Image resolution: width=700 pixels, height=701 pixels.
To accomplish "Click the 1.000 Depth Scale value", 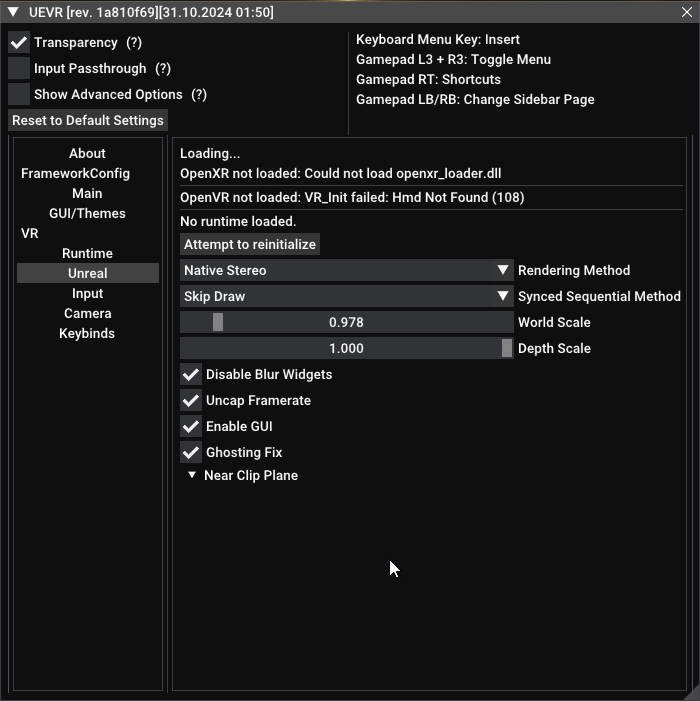I will click(x=346, y=348).
